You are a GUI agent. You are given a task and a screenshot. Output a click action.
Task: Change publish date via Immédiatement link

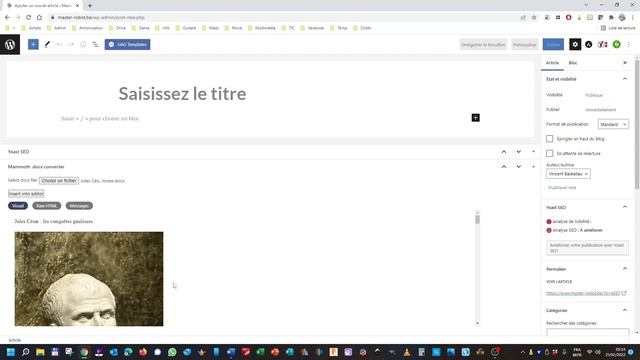point(600,110)
